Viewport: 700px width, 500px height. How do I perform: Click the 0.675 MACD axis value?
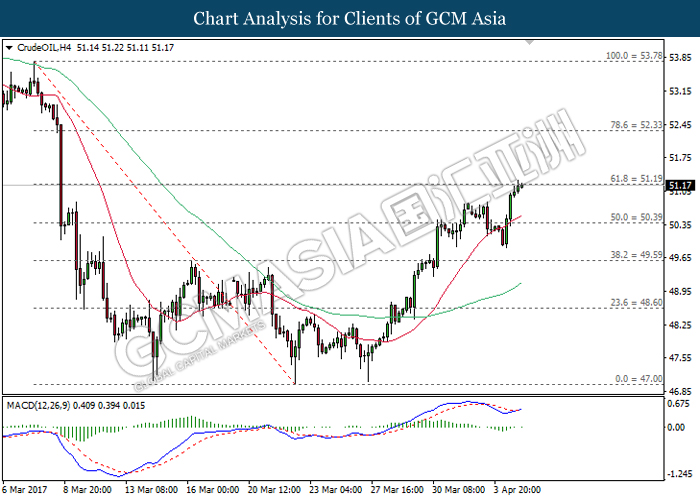(680, 404)
